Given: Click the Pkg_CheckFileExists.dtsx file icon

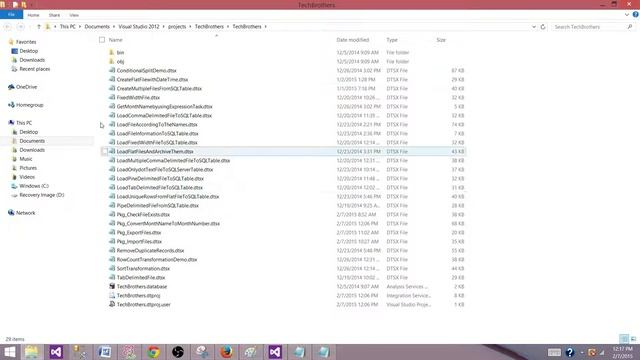Looking at the screenshot, I should (x=112, y=214).
